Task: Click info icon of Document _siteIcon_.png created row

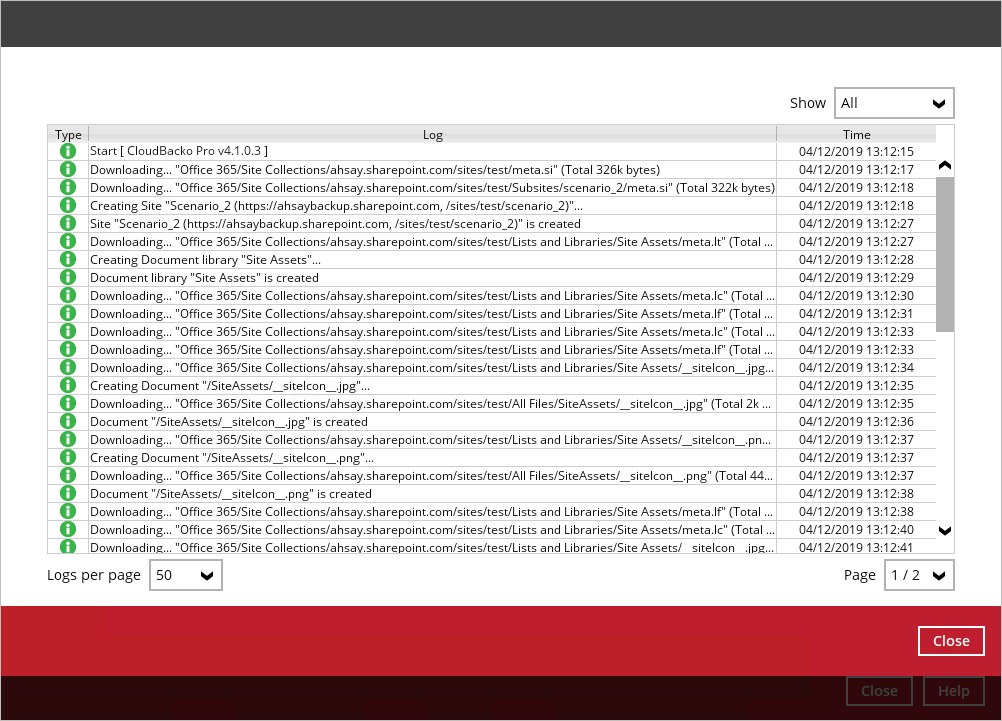Action: [68, 493]
